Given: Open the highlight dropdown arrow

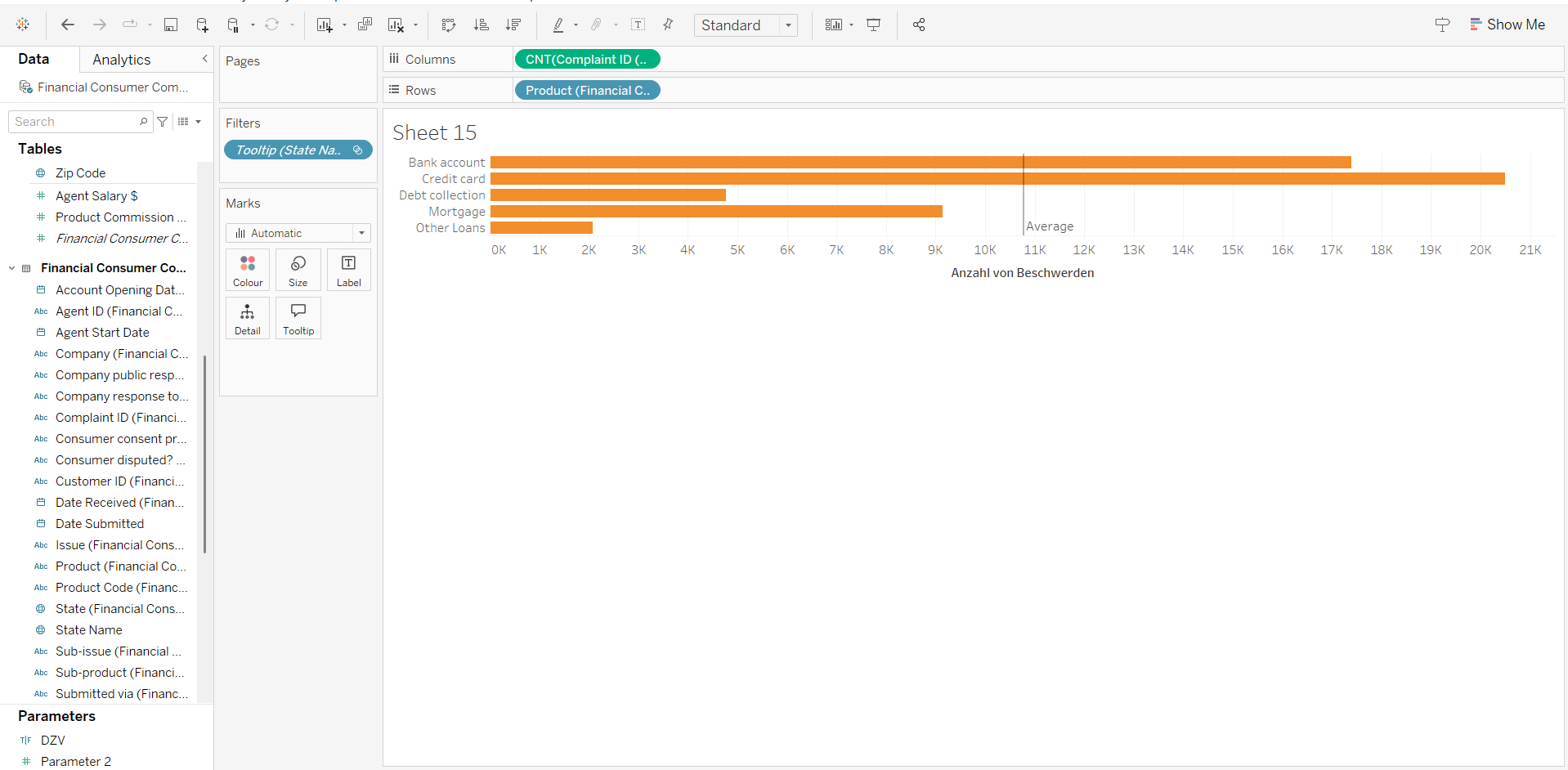Looking at the screenshot, I should [576, 25].
